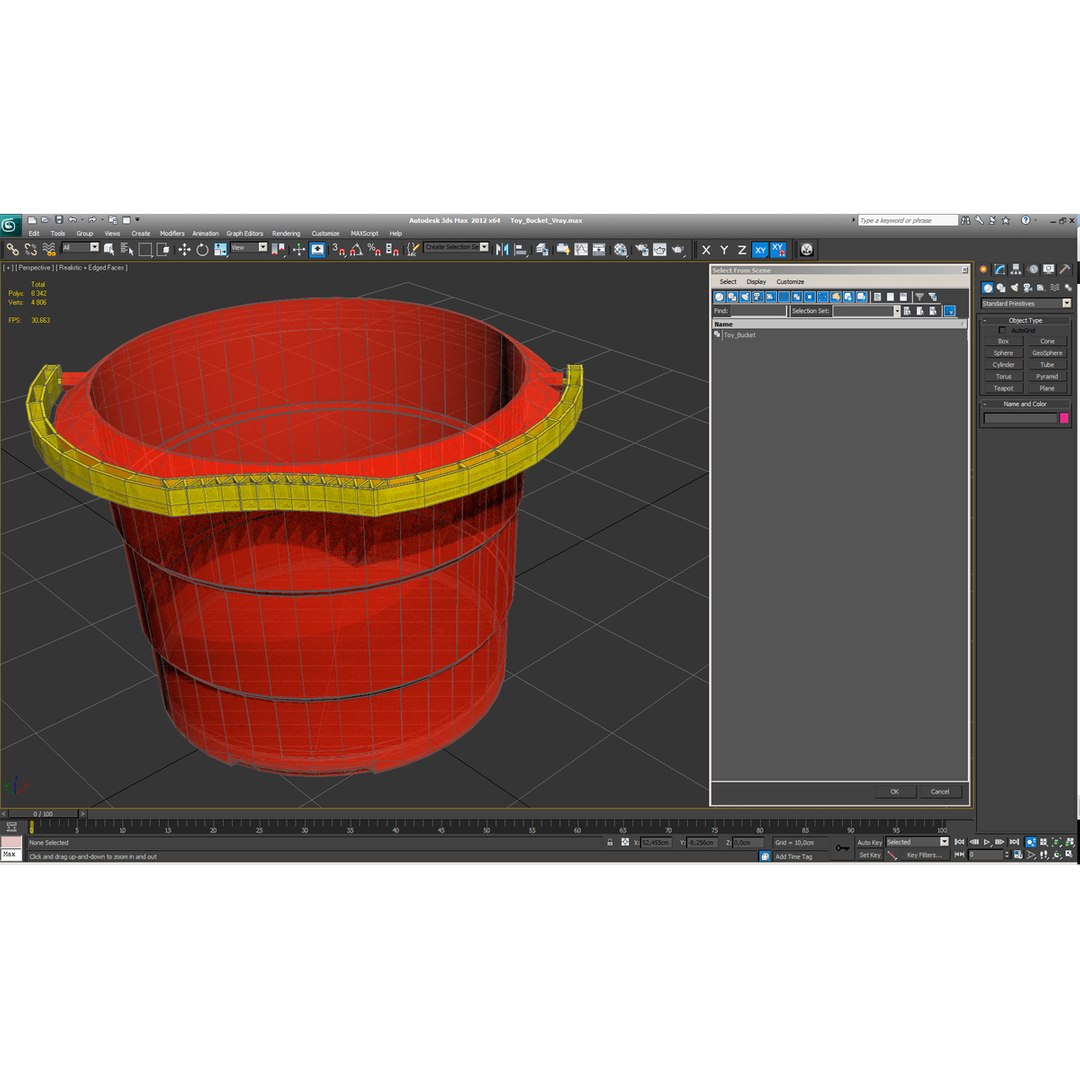Open the Graph Editors menu
This screenshot has height=1080, width=1080.
tap(245, 233)
